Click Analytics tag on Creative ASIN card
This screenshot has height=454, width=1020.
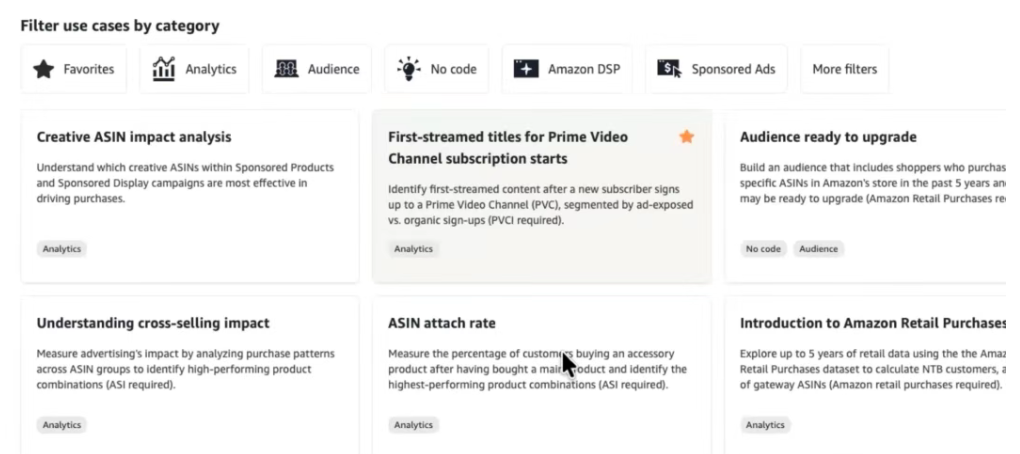pyautogui.click(x=62, y=248)
